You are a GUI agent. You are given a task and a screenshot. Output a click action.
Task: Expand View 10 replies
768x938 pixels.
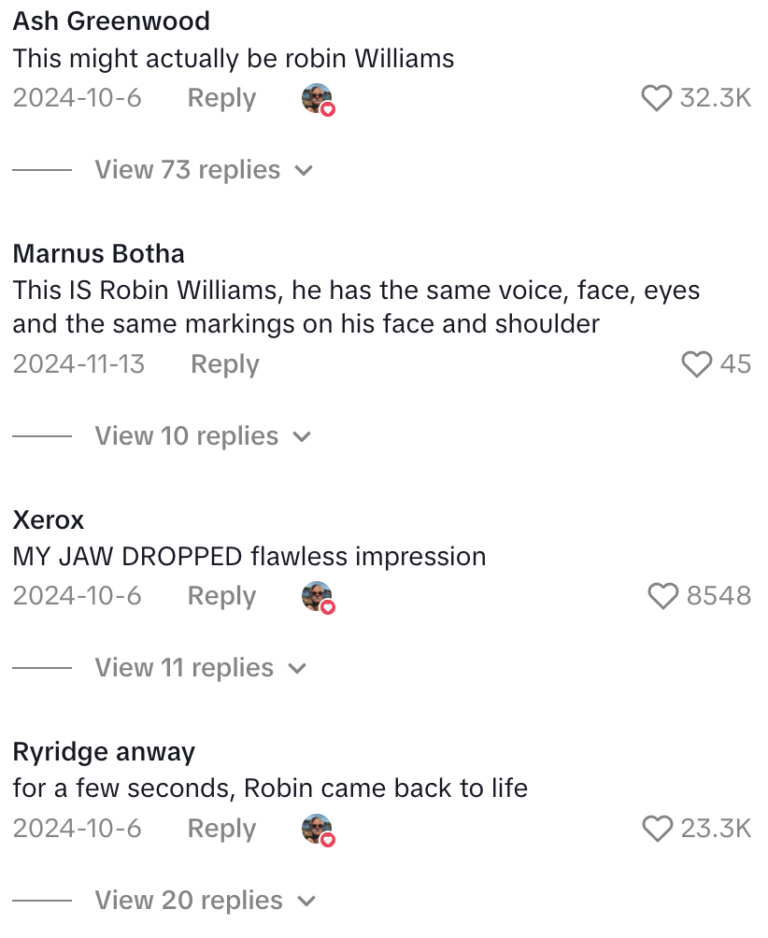203,436
